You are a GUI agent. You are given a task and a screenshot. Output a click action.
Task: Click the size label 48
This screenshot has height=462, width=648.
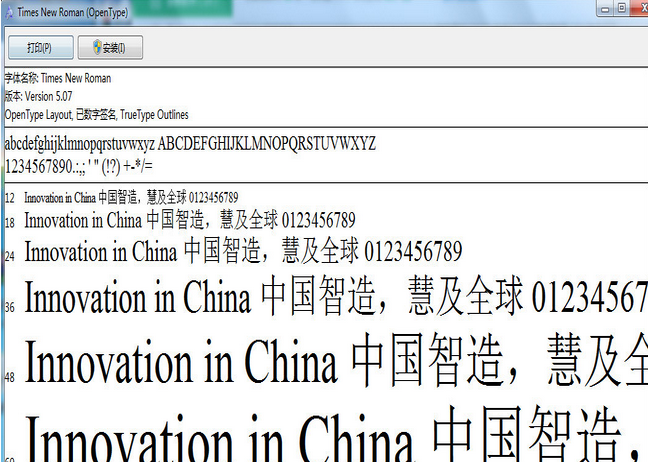pyautogui.click(x=10, y=377)
